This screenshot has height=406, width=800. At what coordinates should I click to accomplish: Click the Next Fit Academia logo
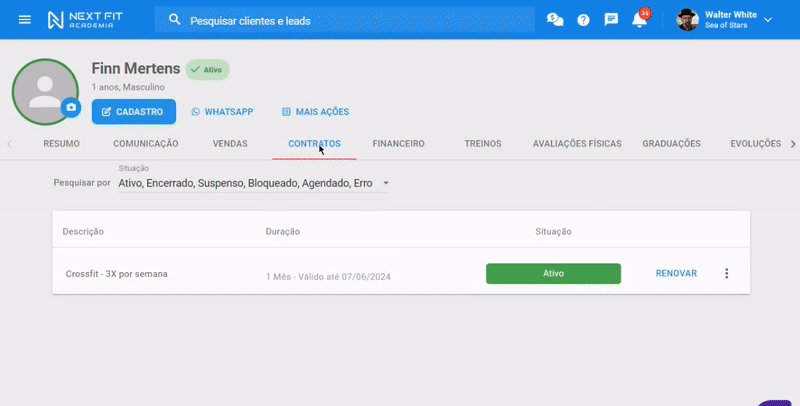(85, 20)
